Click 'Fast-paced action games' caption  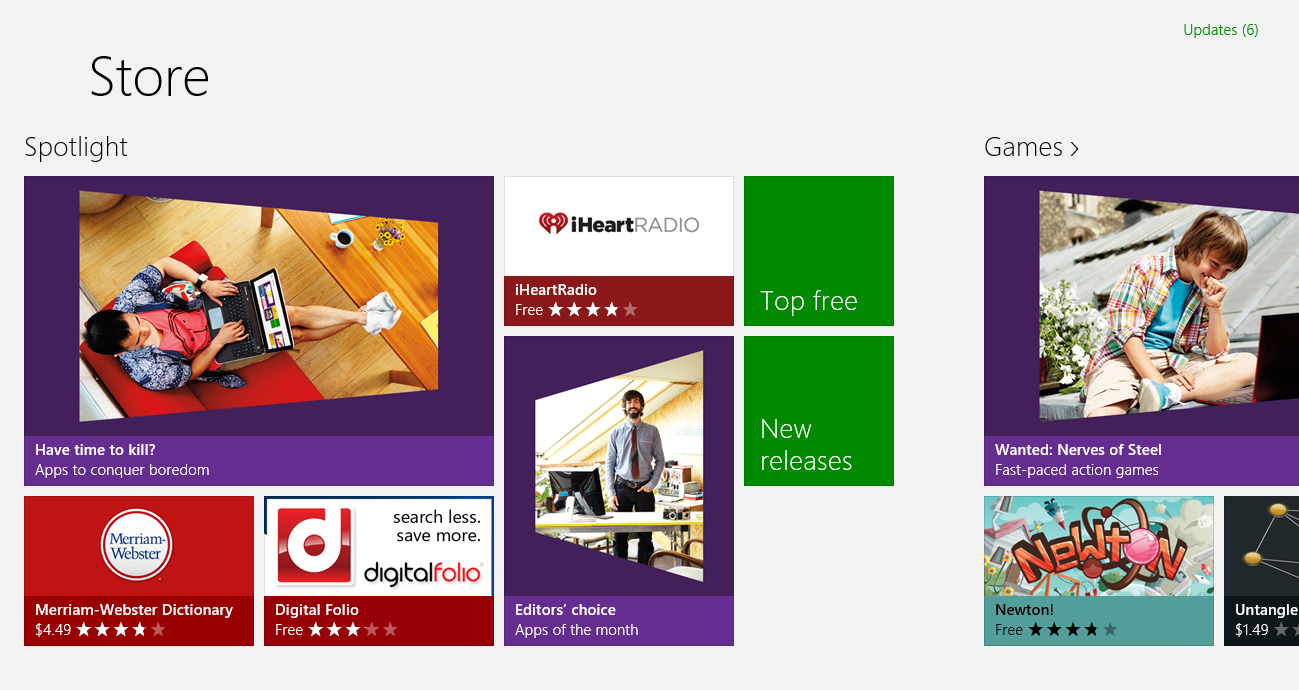1076,470
